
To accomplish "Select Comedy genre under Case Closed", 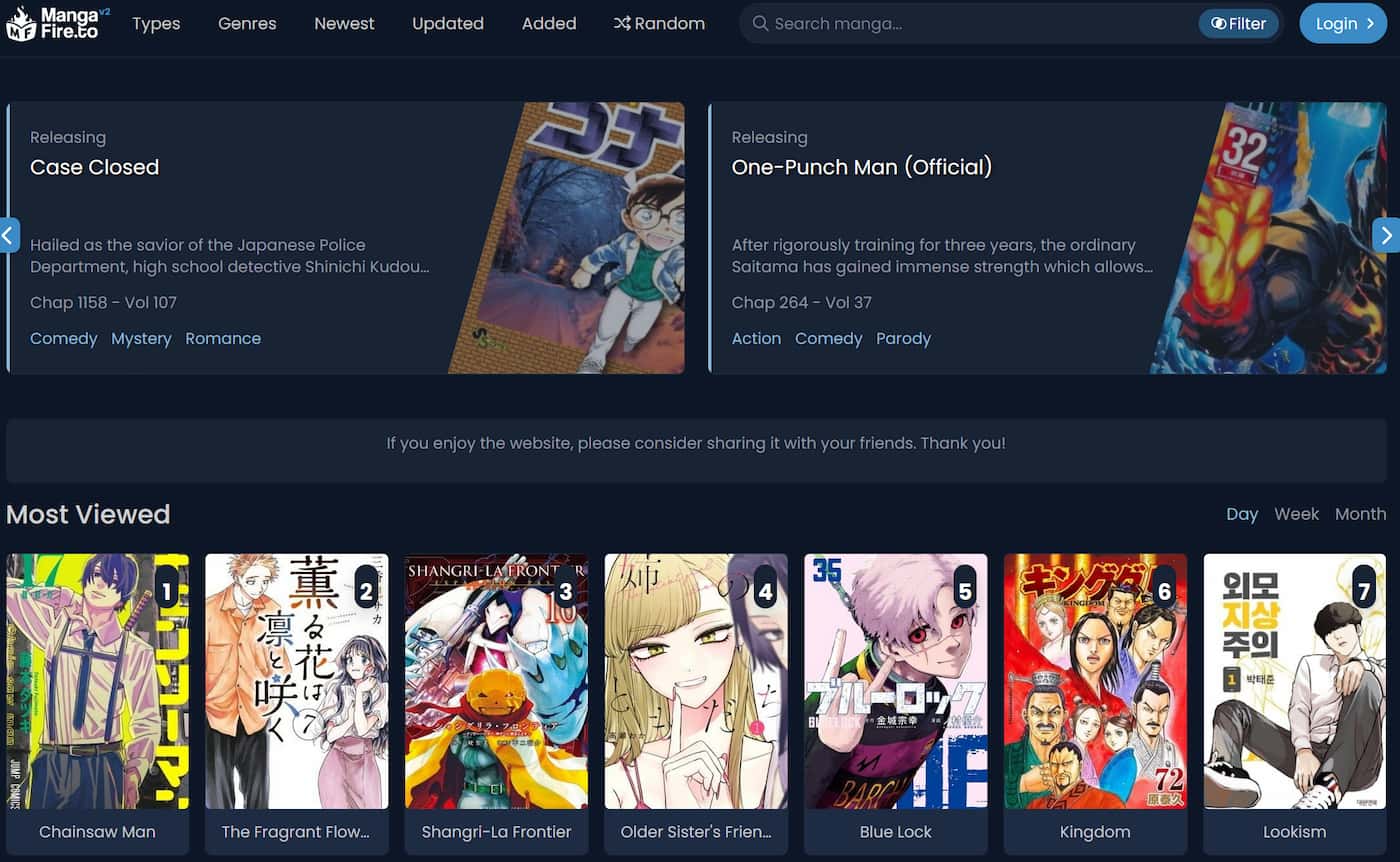I will point(64,338).
